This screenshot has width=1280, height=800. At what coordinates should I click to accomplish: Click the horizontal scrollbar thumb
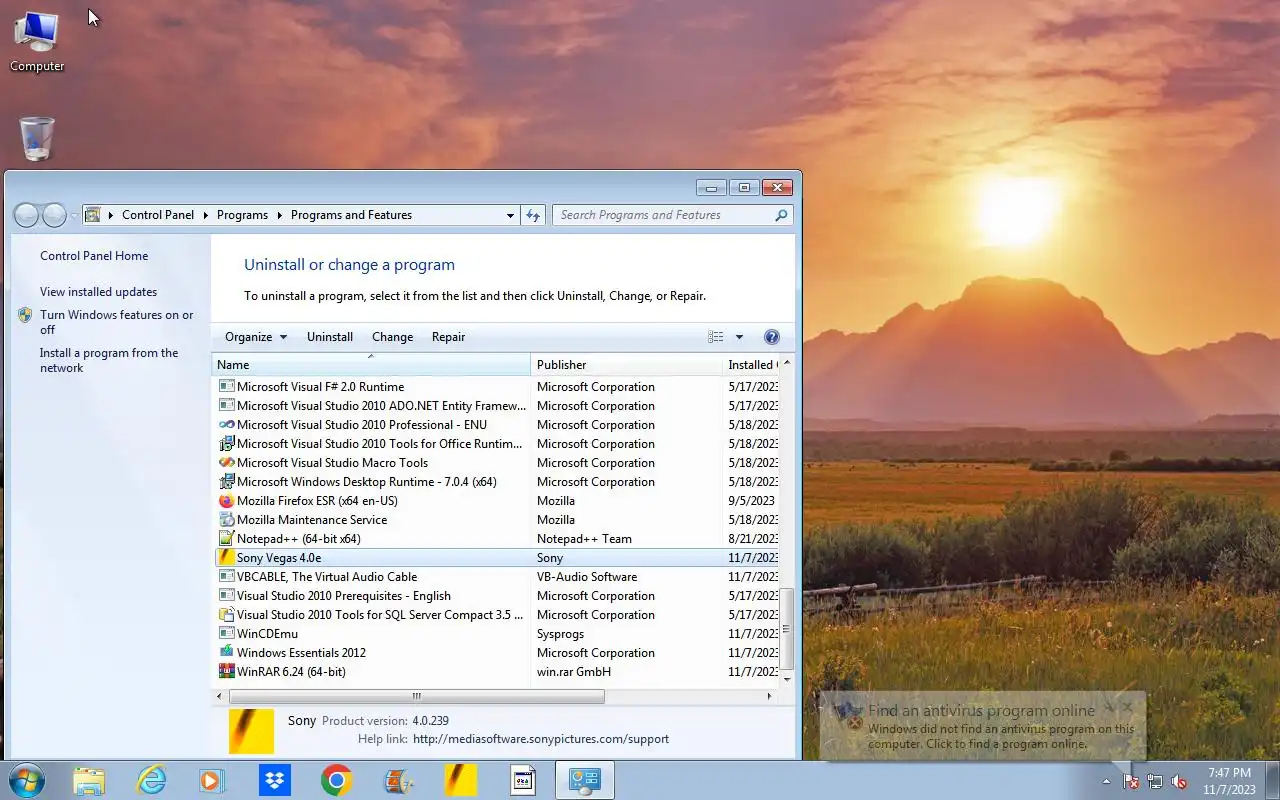416,696
